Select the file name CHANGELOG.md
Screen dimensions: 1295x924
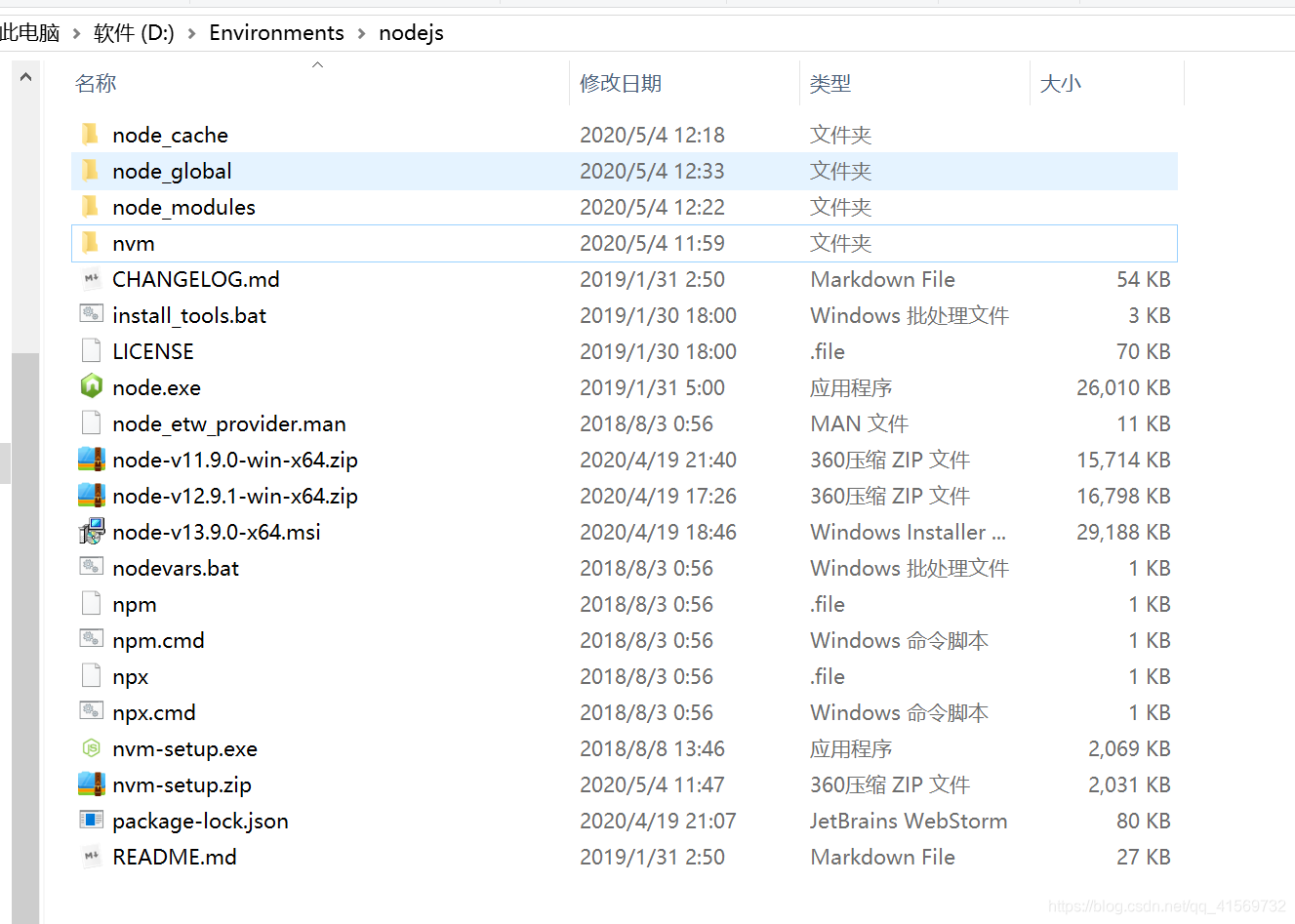196,279
